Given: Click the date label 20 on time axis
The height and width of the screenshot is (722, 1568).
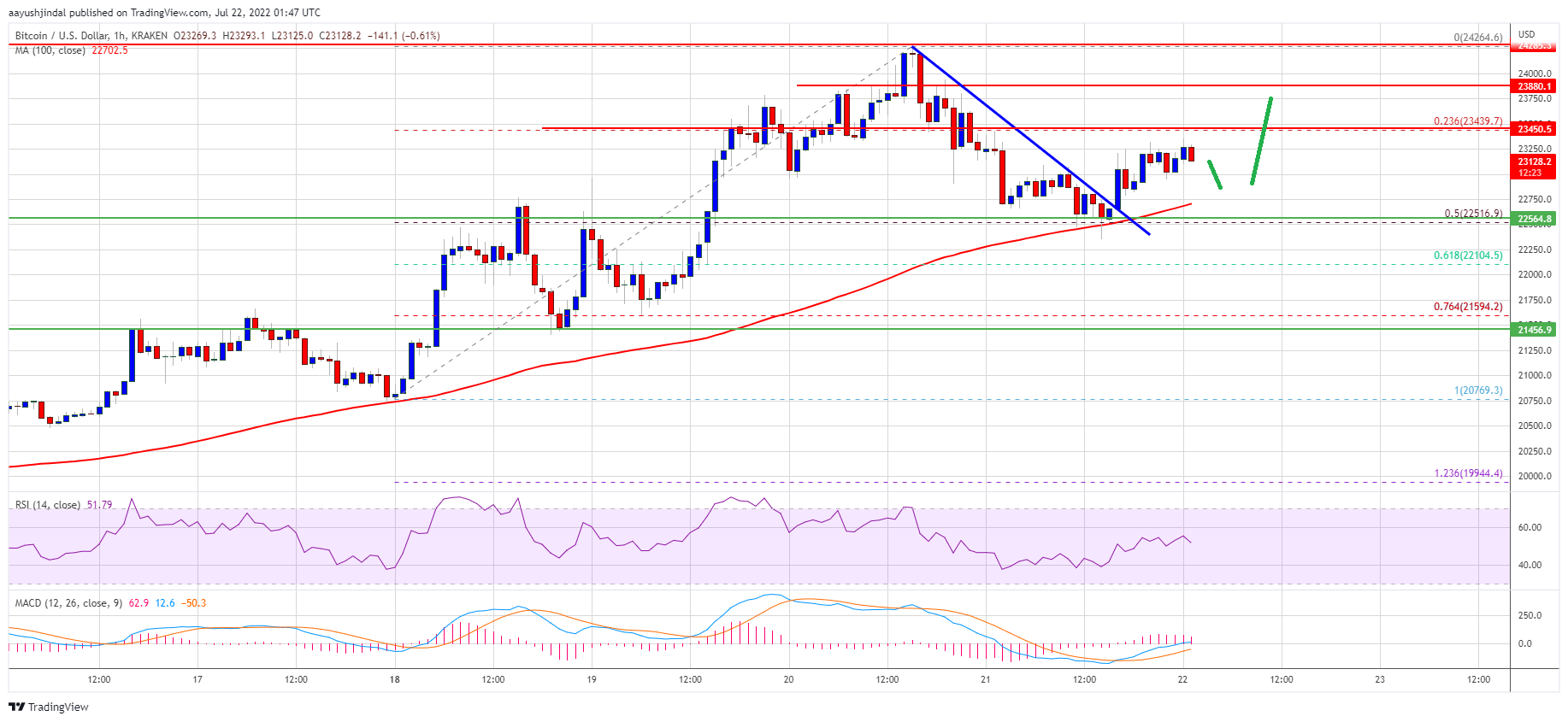Looking at the screenshot, I should pos(788,680).
